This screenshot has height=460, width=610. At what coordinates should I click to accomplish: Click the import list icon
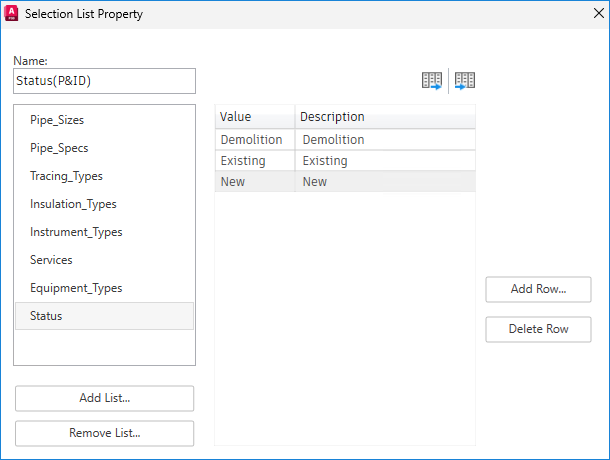coord(464,81)
